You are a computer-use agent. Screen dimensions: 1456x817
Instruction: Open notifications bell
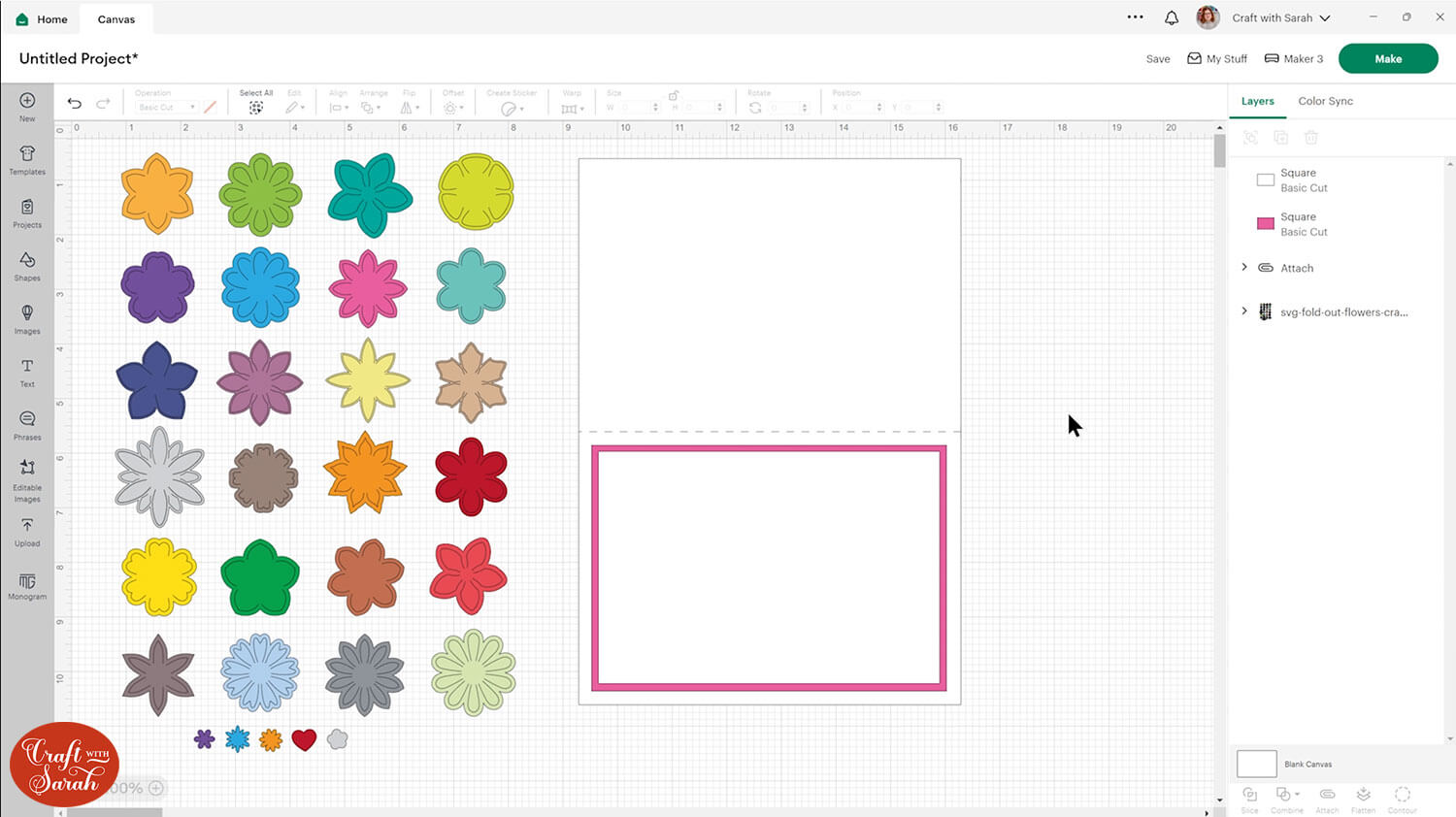click(1172, 18)
